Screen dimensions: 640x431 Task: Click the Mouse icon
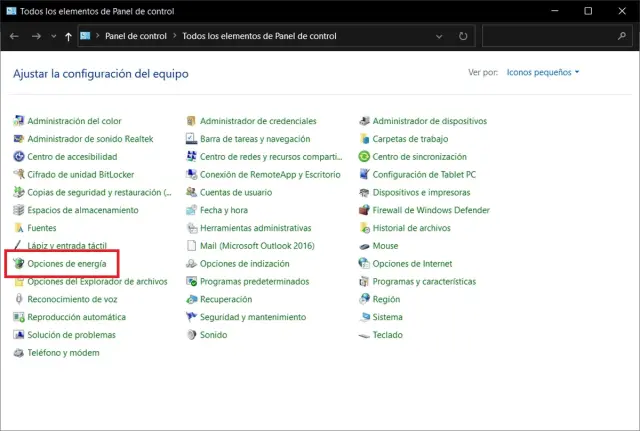364,246
